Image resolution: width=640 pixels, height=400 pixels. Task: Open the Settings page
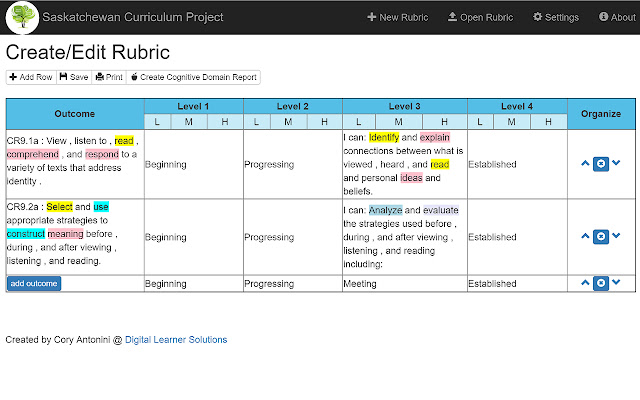(556, 17)
